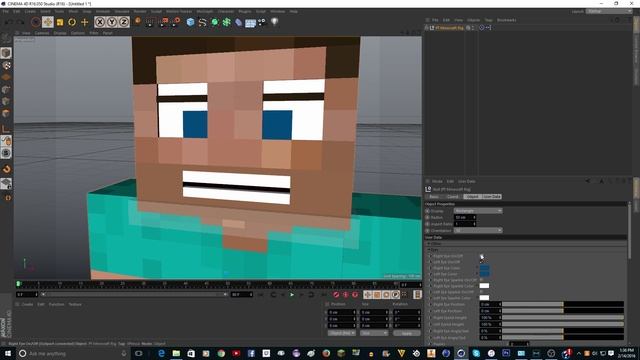Toggle the Right Eye On/Off checkbox

click(482, 256)
